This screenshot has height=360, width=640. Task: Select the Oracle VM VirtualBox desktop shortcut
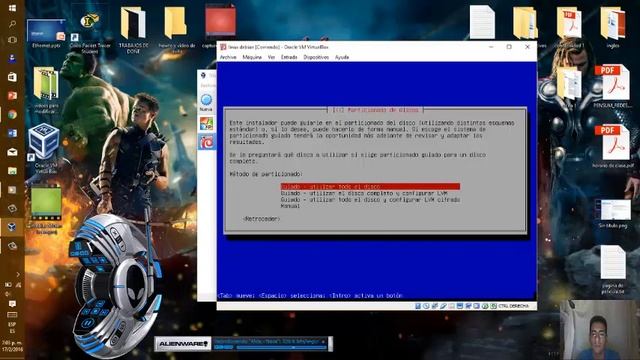pos(45,148)
